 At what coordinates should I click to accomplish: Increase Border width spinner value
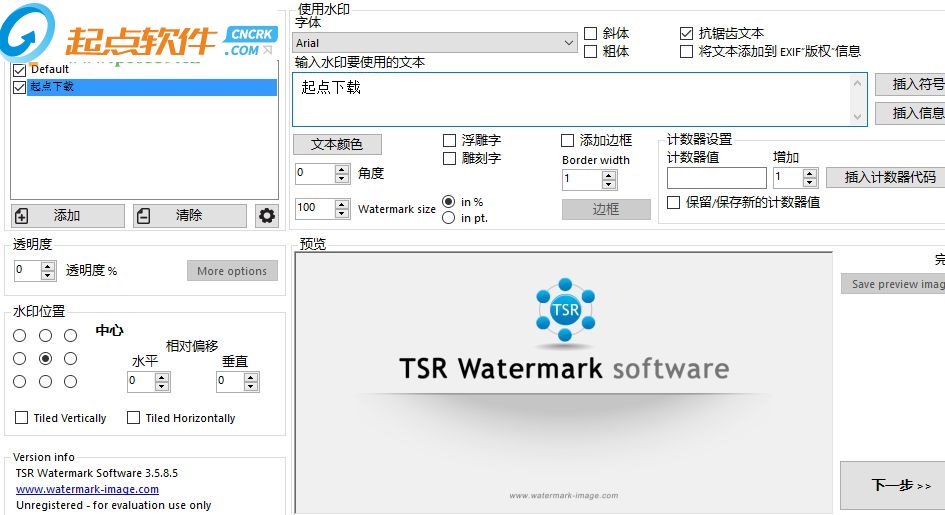coord(609,175)
